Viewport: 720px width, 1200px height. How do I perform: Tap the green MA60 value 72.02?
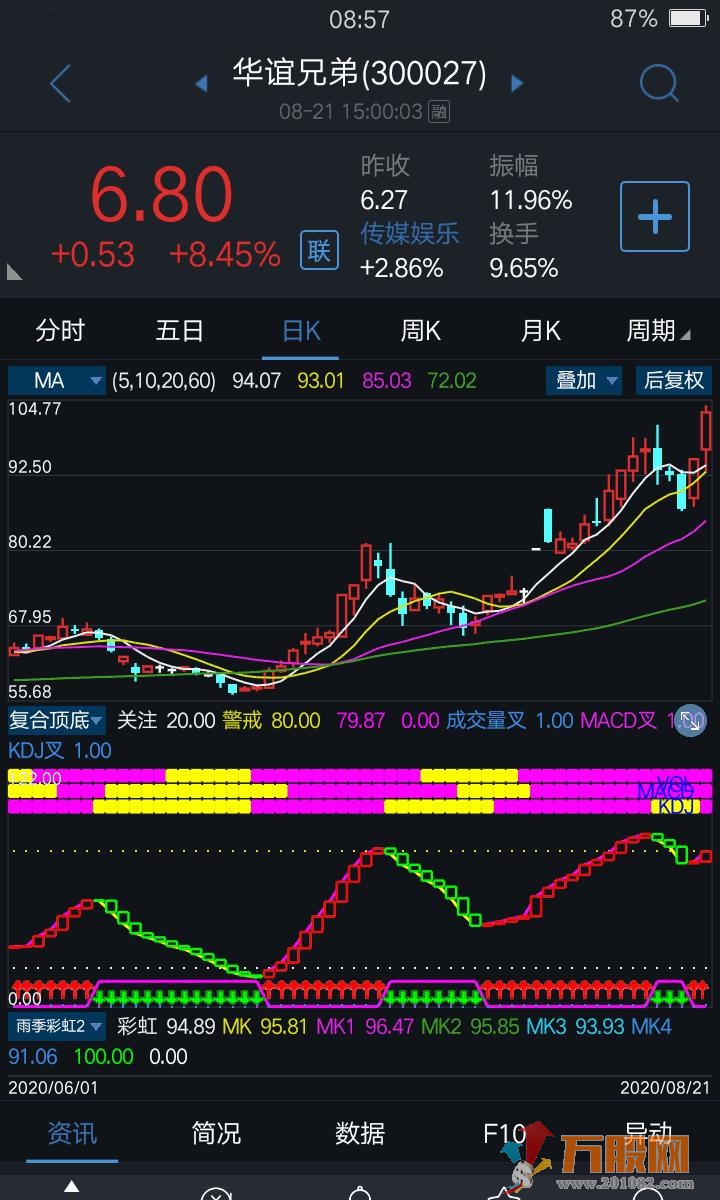coord(452,381)
